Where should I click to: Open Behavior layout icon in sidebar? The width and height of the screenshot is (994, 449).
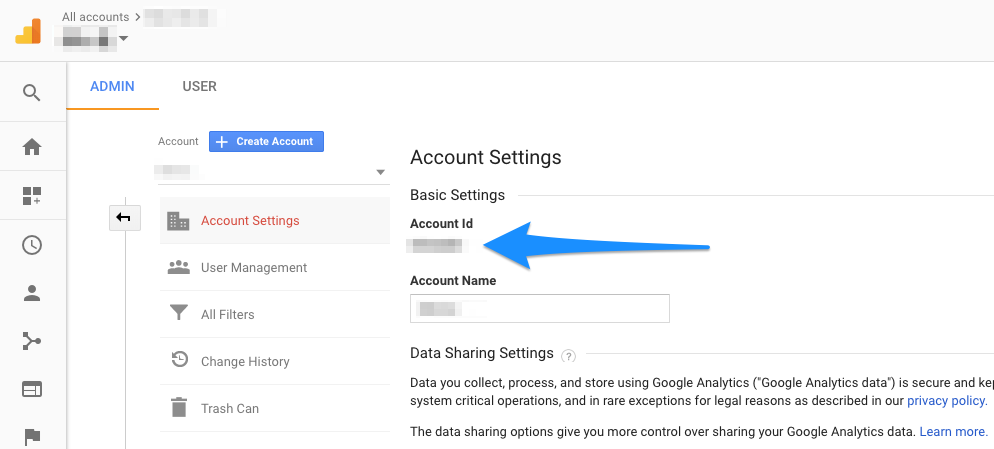(x=32, y=389)
